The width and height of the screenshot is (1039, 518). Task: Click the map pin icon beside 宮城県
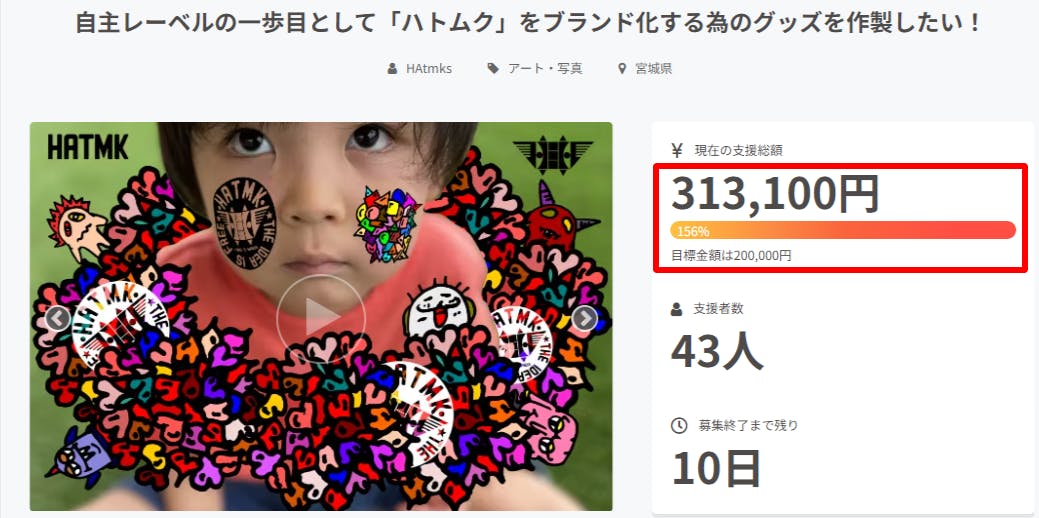pos(622,68)
